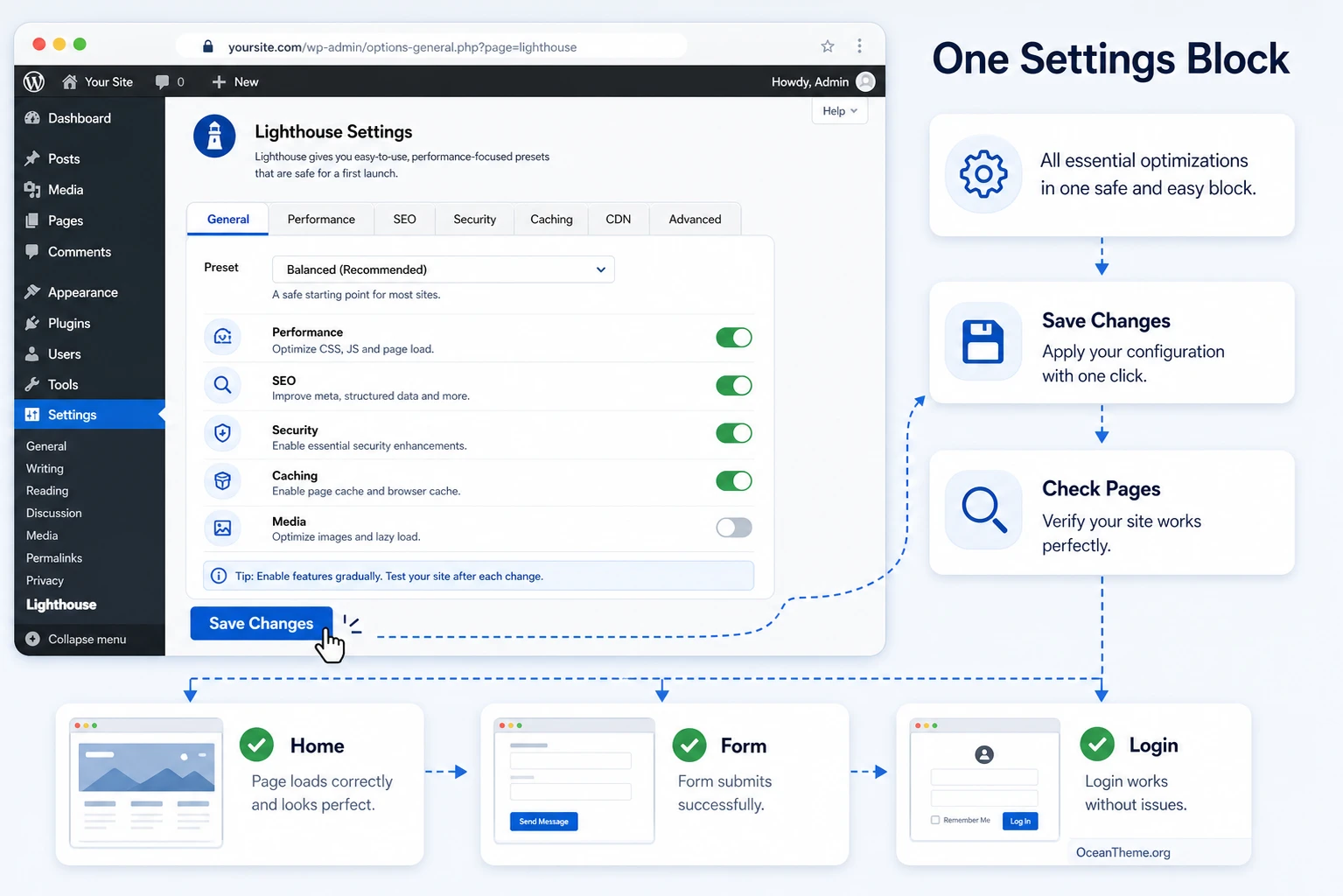The image size is (1343, 896).
Task: Click the SEO row magnifier icon
Action: point(222,385)
